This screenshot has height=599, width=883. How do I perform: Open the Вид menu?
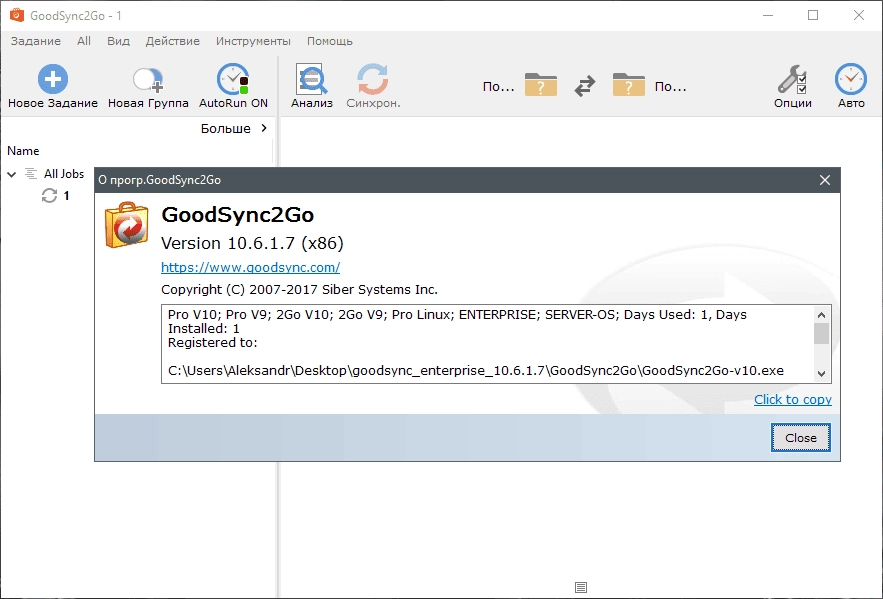click(118, 41)
